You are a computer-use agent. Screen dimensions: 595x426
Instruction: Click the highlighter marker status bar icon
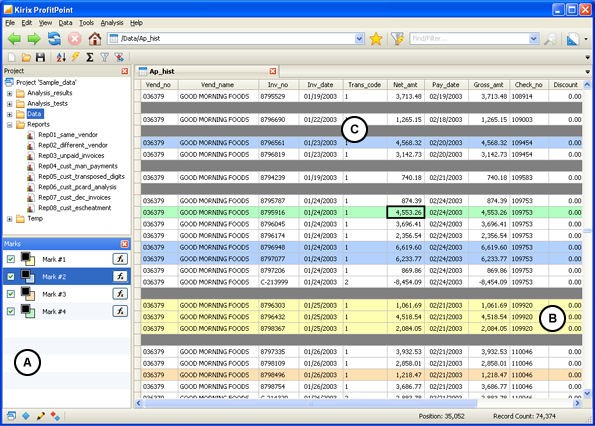tap(40, 416)
